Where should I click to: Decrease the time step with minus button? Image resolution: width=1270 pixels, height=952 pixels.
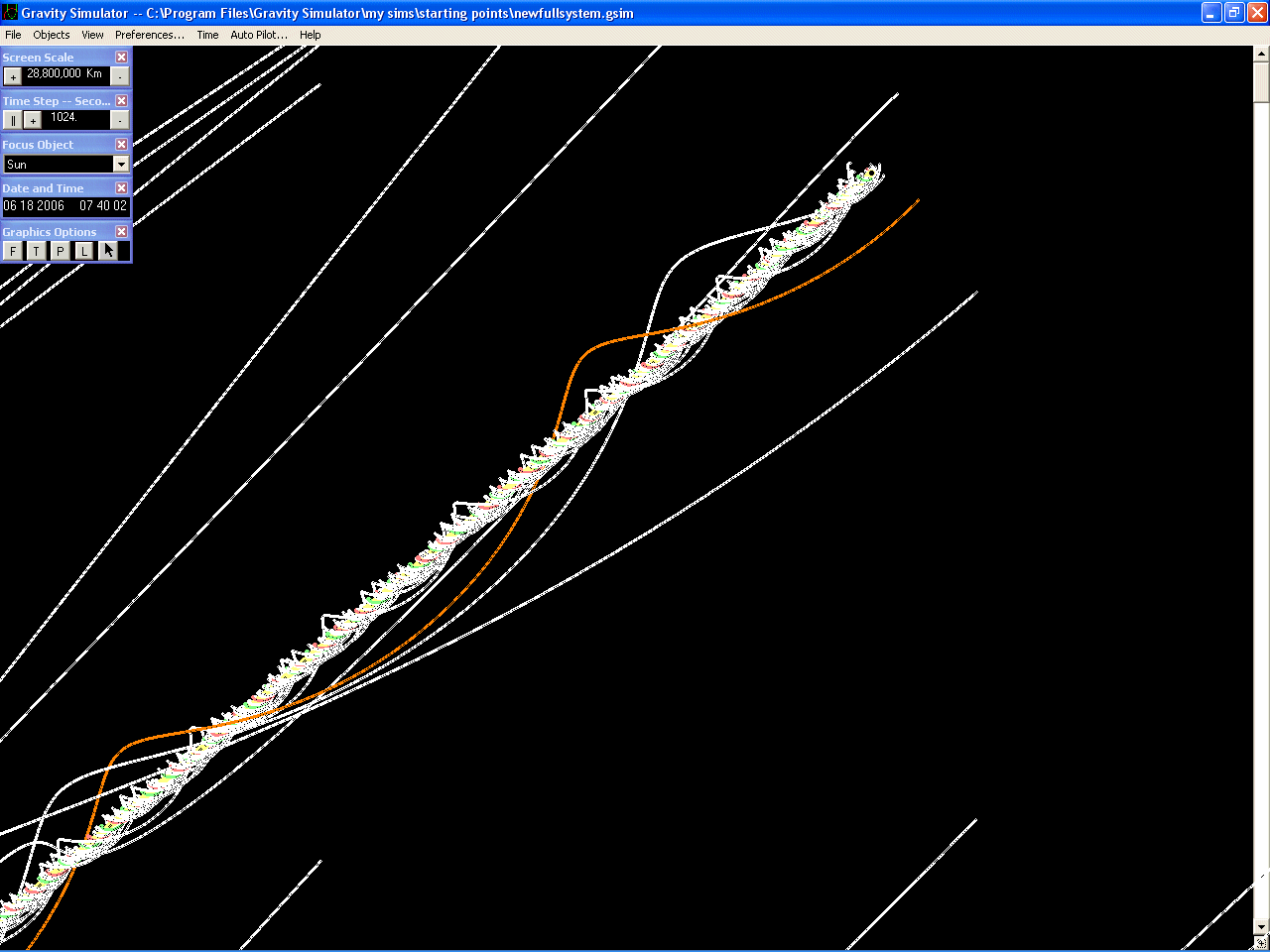120,120
